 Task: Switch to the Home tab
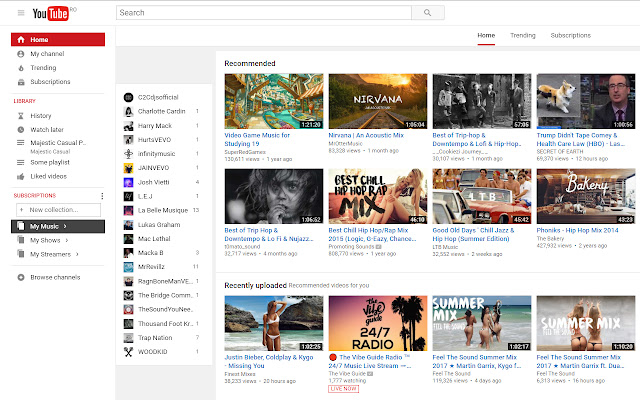(486, 36)
